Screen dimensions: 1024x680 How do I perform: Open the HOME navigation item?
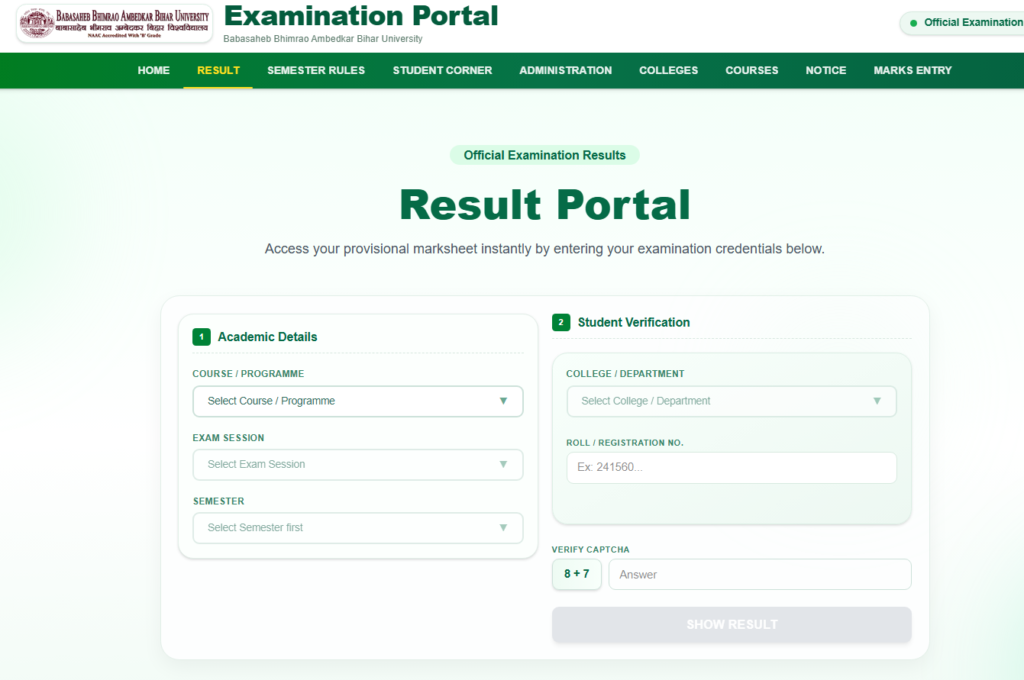(x=153, y=71)
